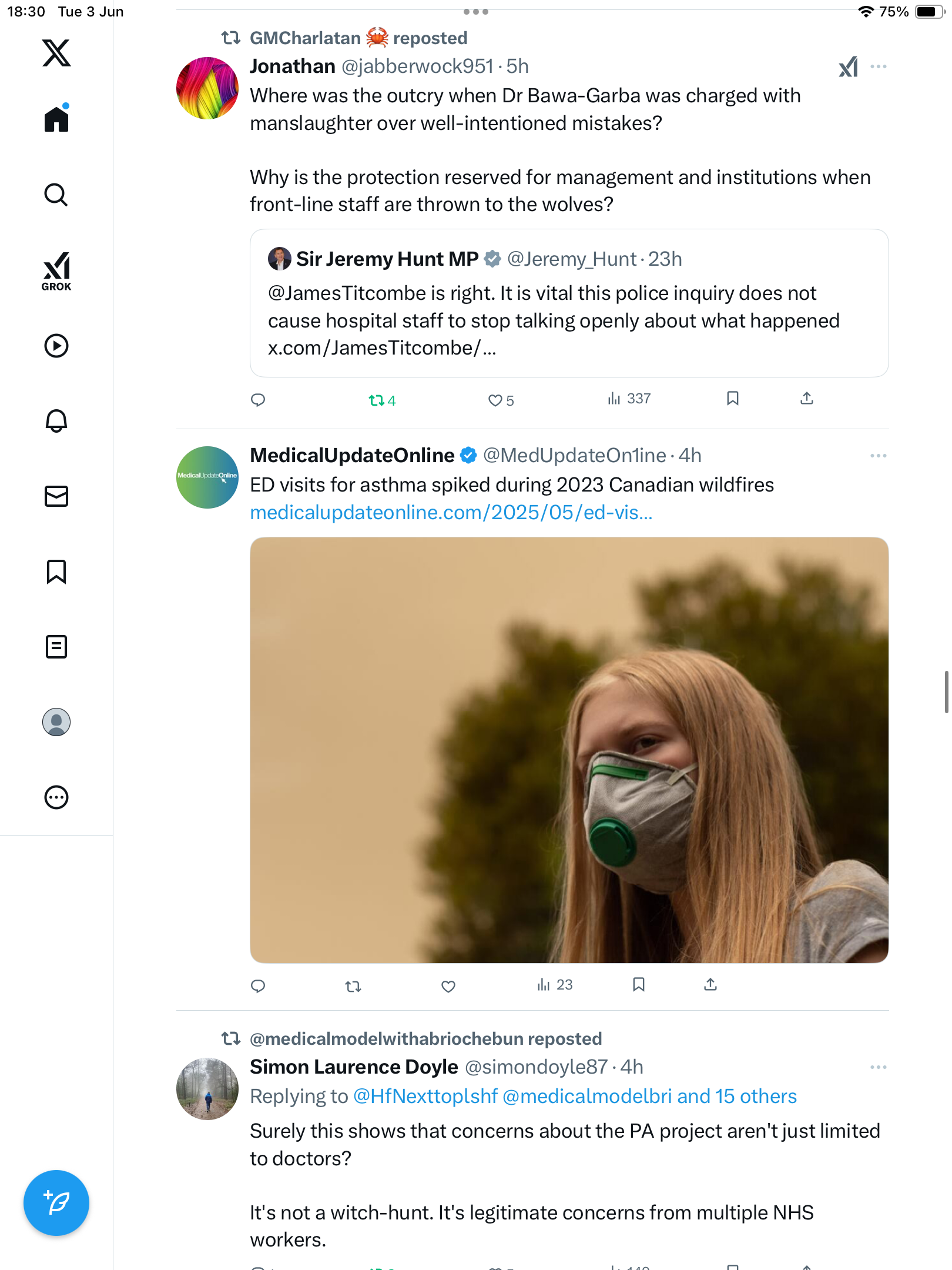Open more options on the MedicalUpdateOnline post

(879, 456)
